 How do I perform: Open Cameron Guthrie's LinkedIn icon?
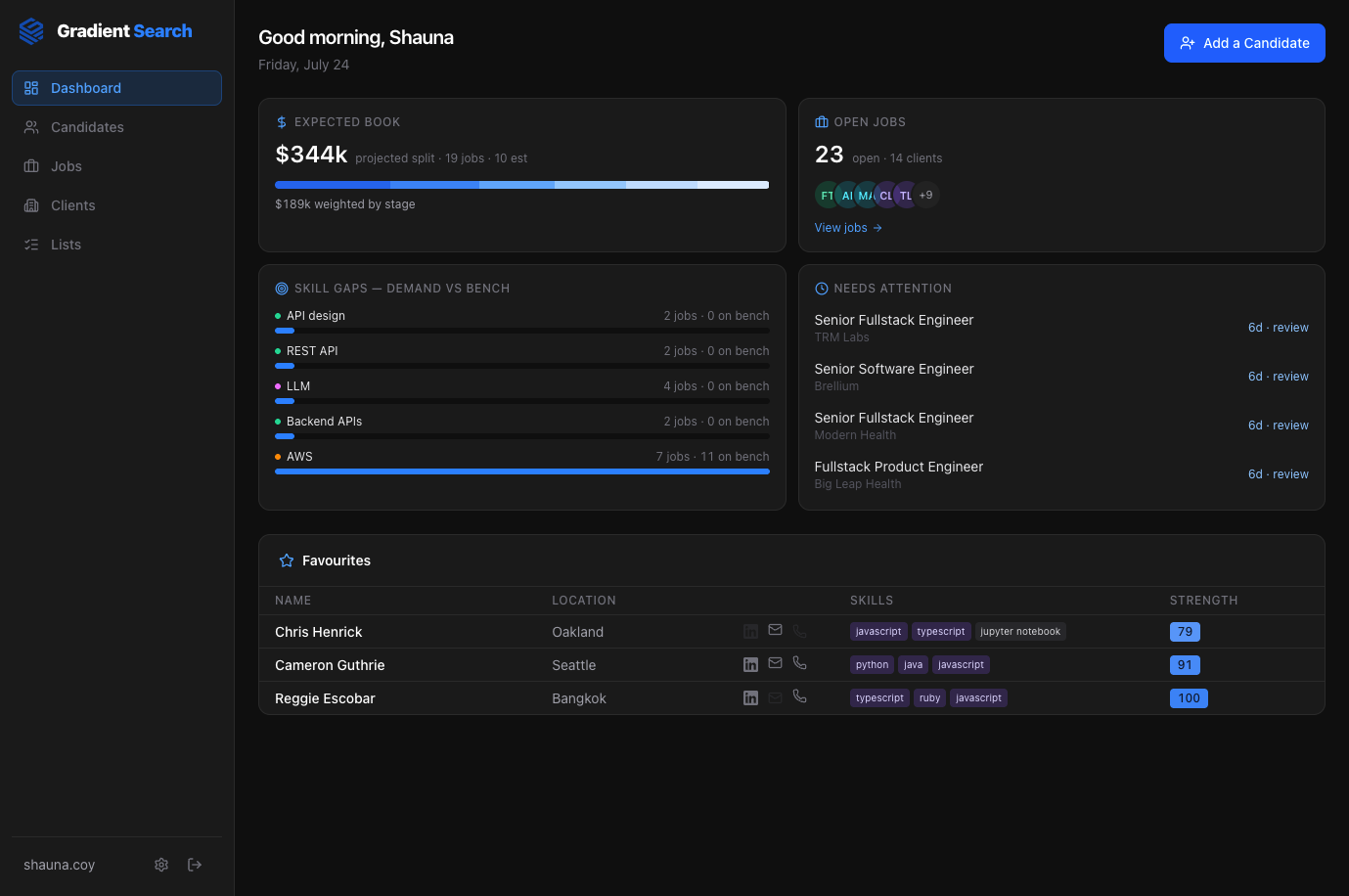click(750, 665)
